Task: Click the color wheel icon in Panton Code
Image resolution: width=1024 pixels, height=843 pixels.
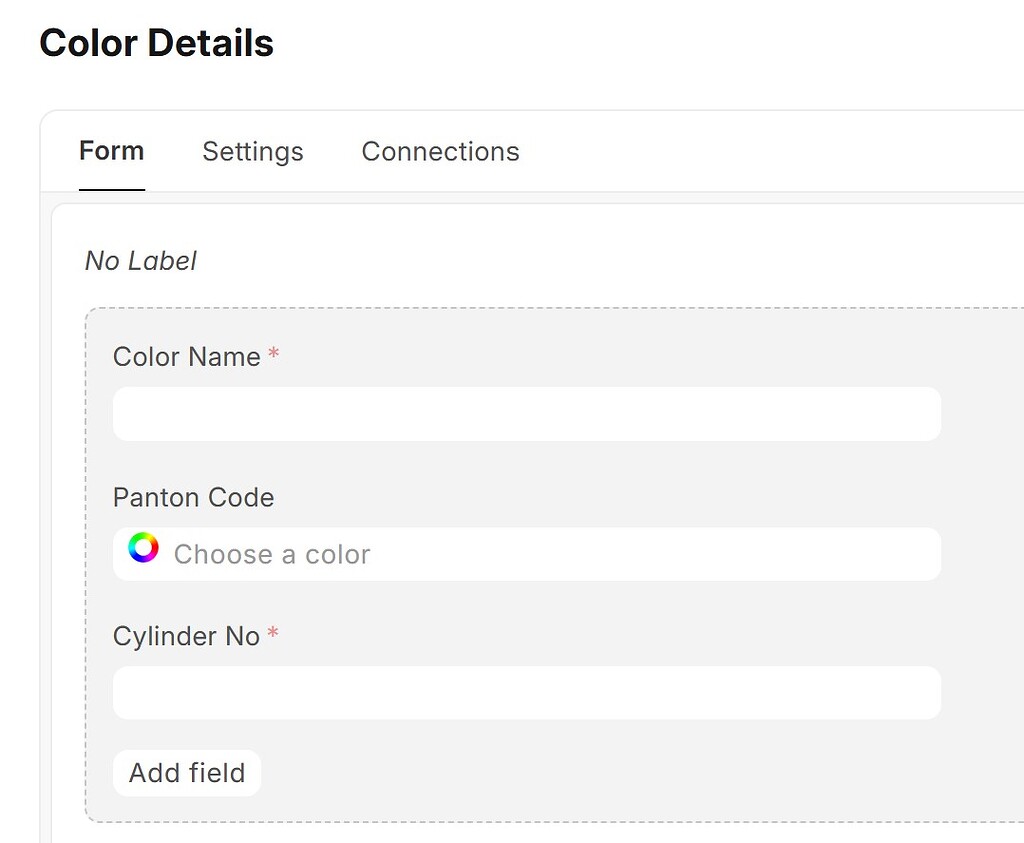Action: click(143, 547)
